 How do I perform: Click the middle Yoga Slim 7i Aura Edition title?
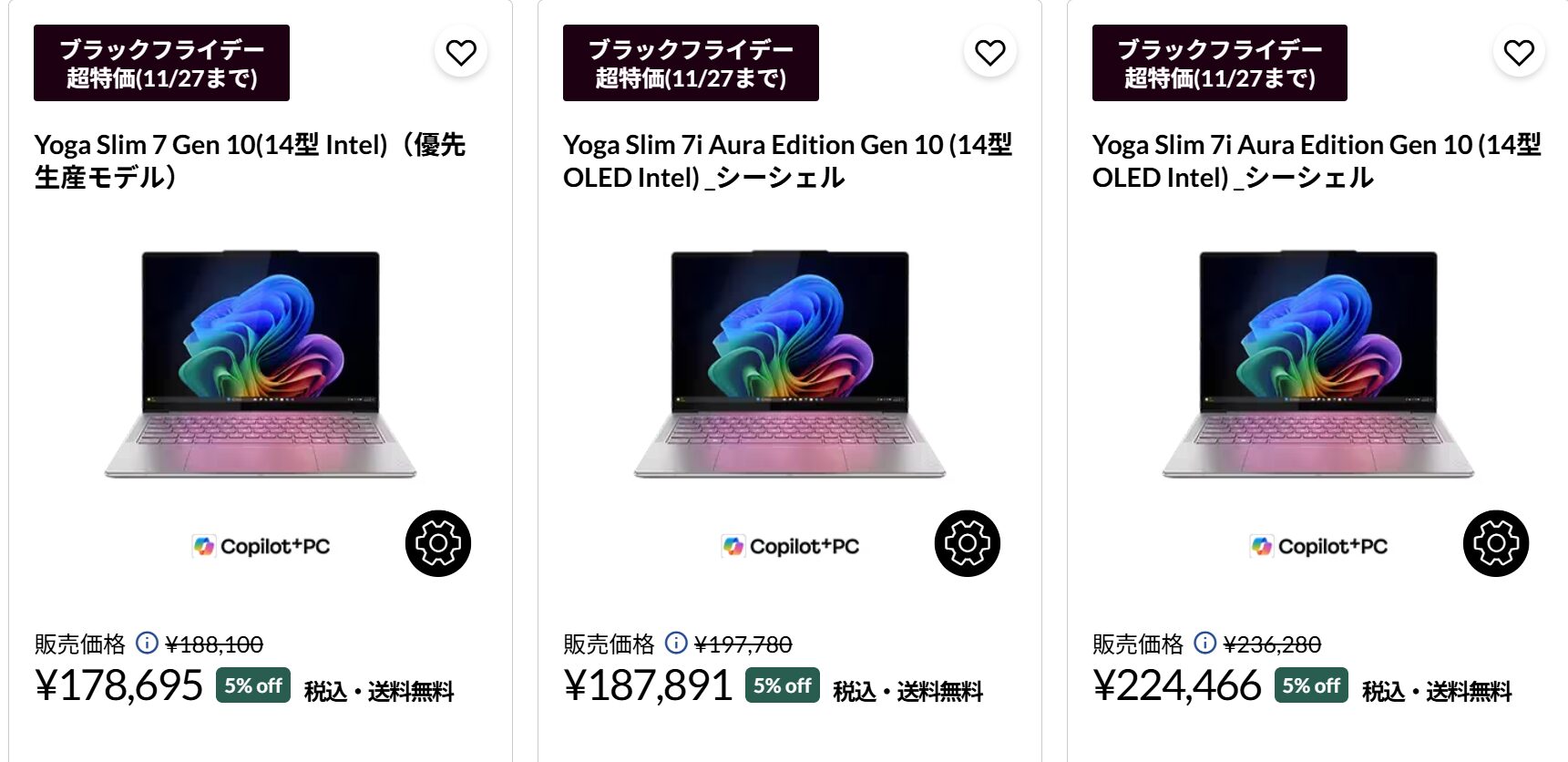(789, 160)
